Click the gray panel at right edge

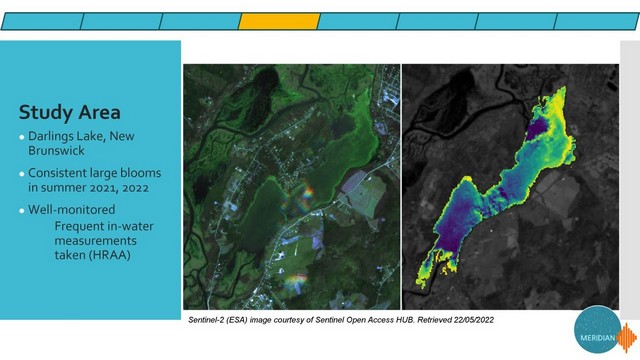click(x=630, y=180)
